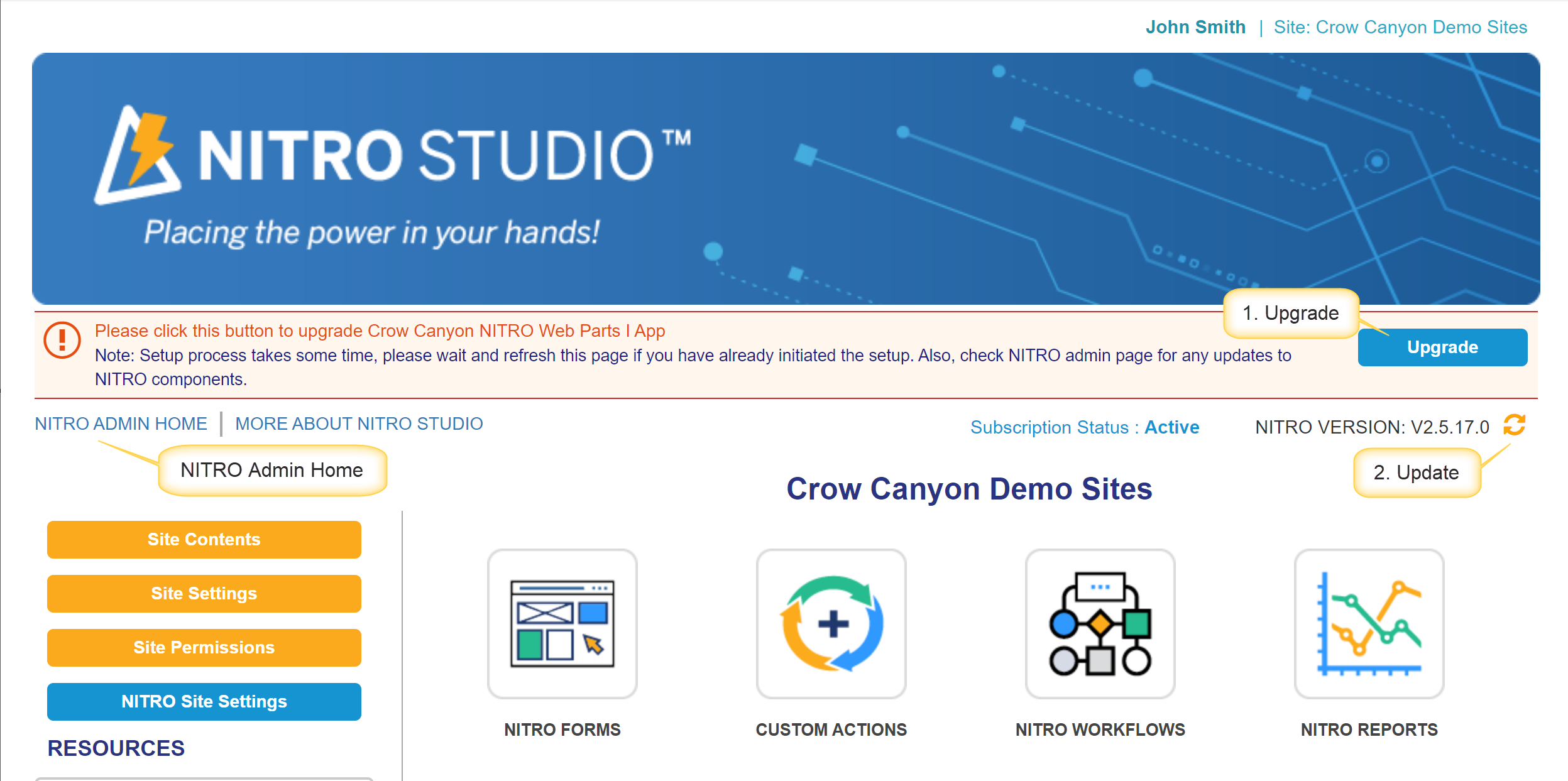Click the John Smith user profile link
This screenshot has width=1568, height=781.
pos(1196,26)
